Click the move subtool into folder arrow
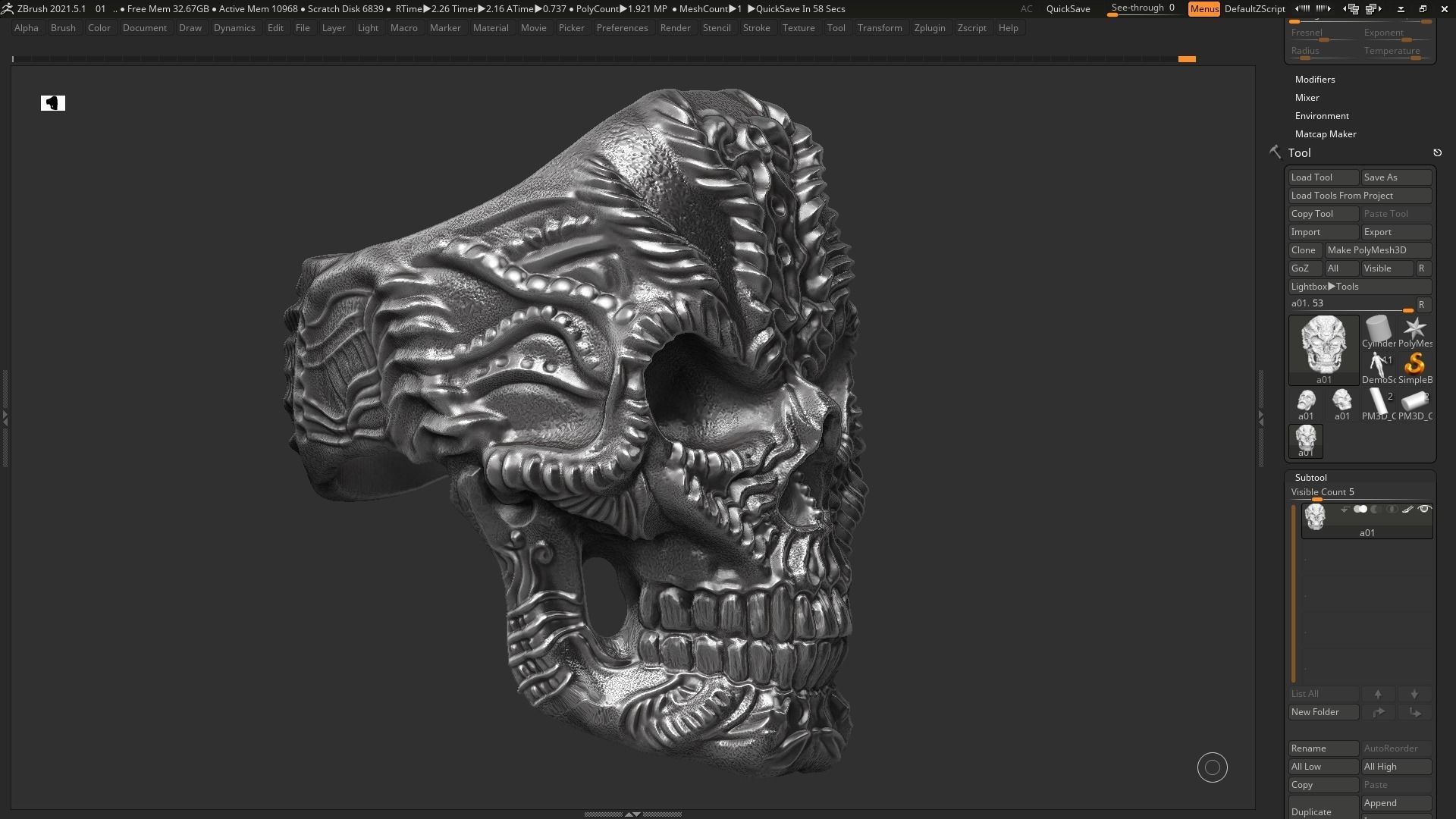 tap(1378, 712)
